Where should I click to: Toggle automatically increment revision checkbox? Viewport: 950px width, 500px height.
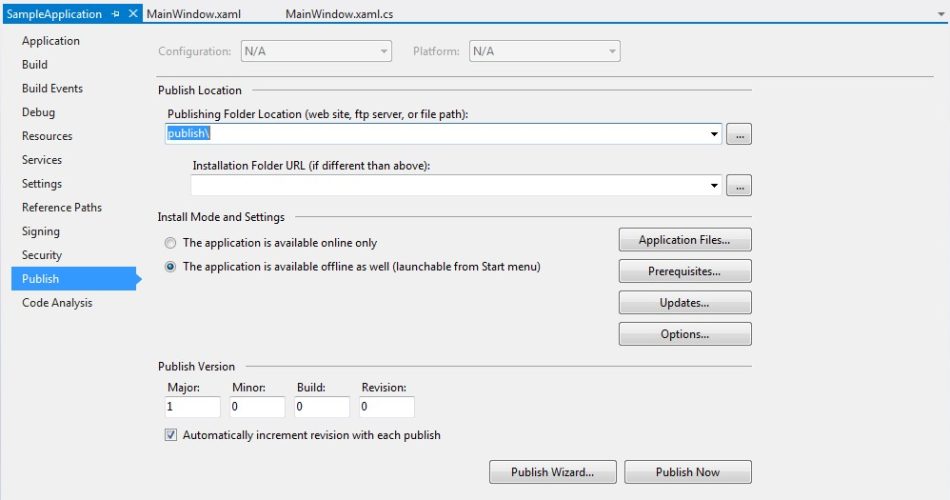(170, 435)
